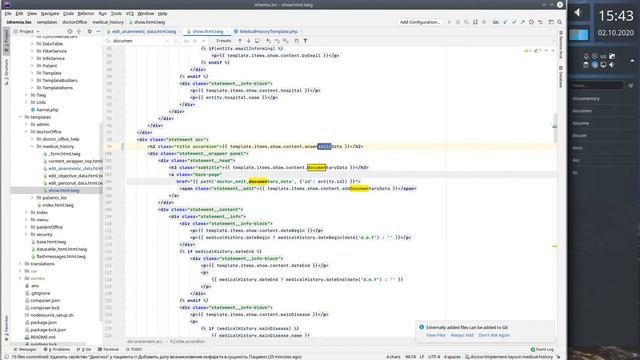Open Project panel settings gear
Image resolution: width=640 pixels, height=360 pixels.
point(89,31)
